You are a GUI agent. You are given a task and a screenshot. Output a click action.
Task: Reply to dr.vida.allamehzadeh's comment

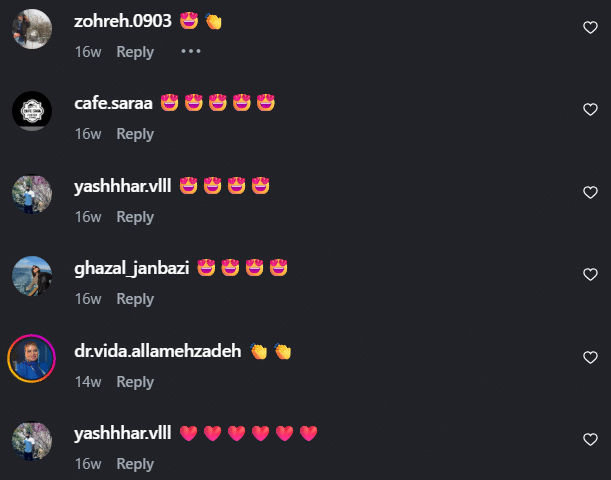coord(135,382)
